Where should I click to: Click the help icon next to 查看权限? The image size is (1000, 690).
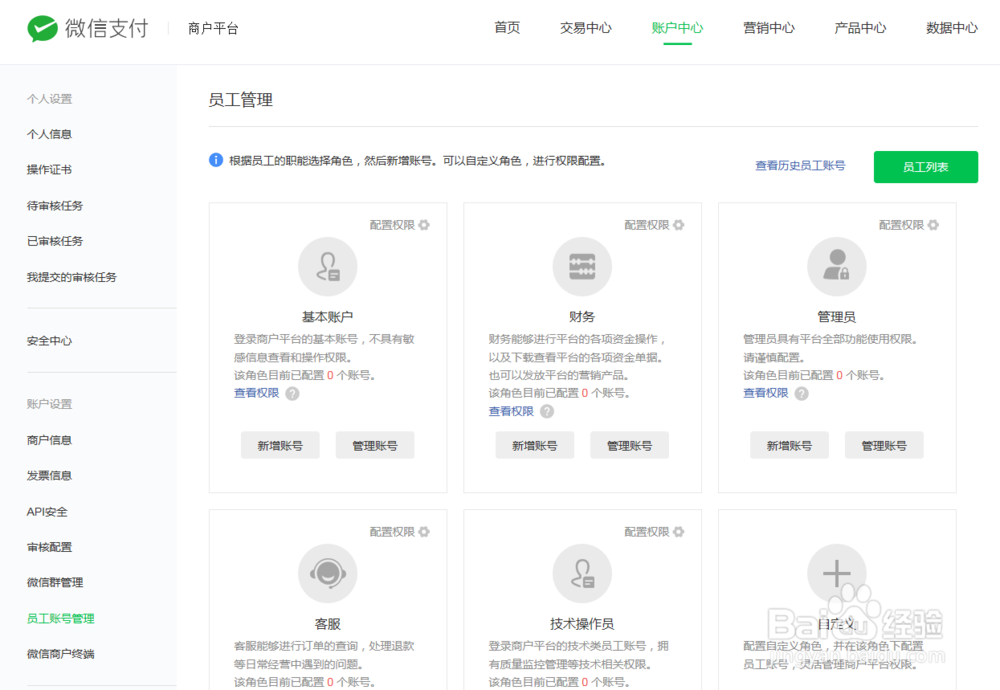(x=290, y=393)
